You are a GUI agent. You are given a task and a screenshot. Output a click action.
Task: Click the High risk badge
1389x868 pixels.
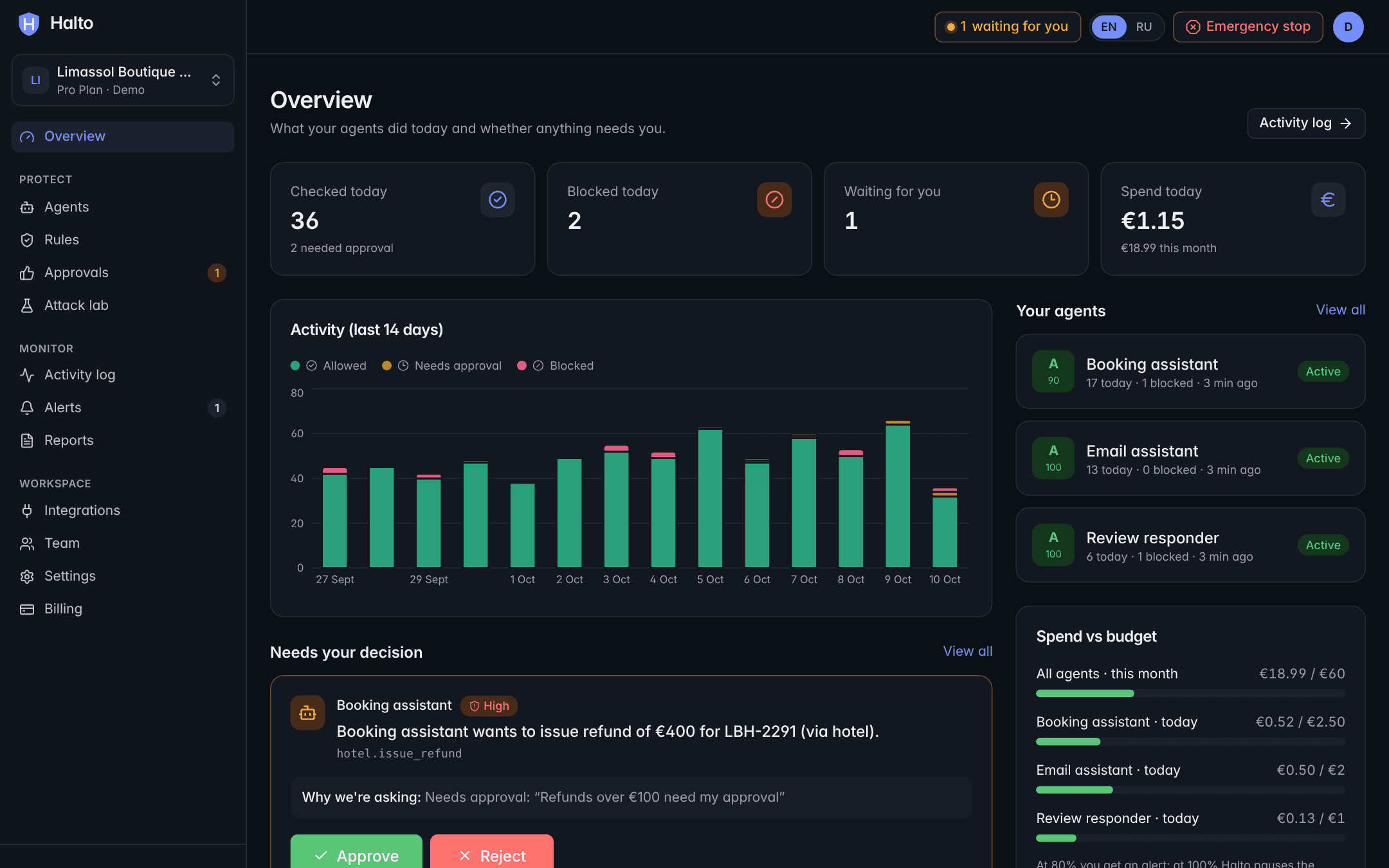tap(489, 706)
